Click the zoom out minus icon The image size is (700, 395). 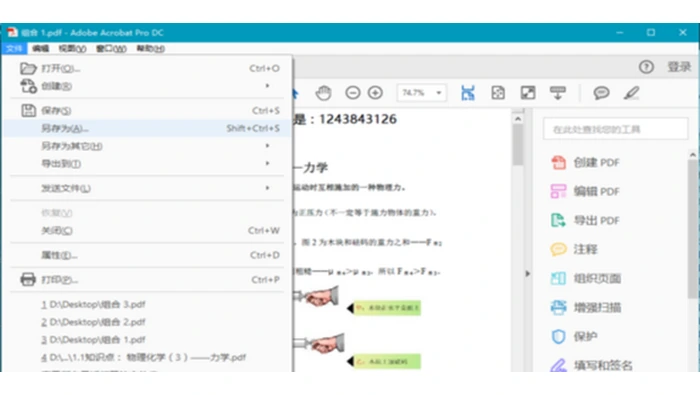pyautogui.click(x=353, y=93)
